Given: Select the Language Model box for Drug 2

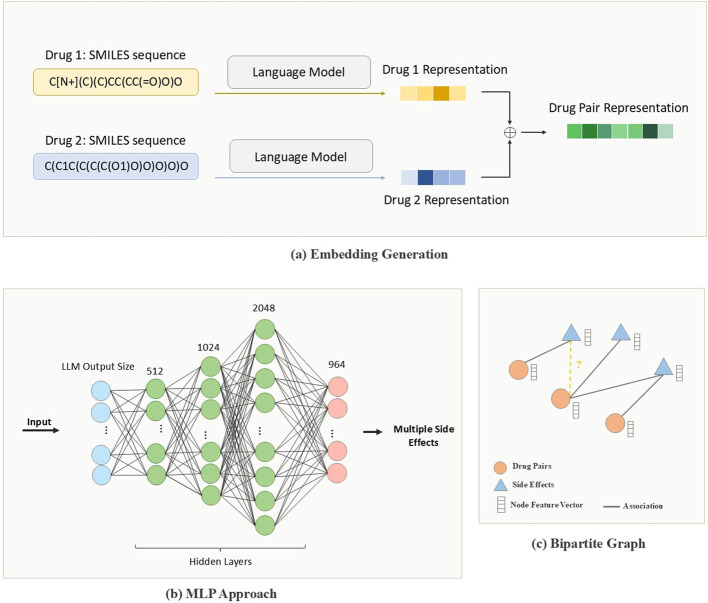Looking at the screenshot, I should 301,156.
